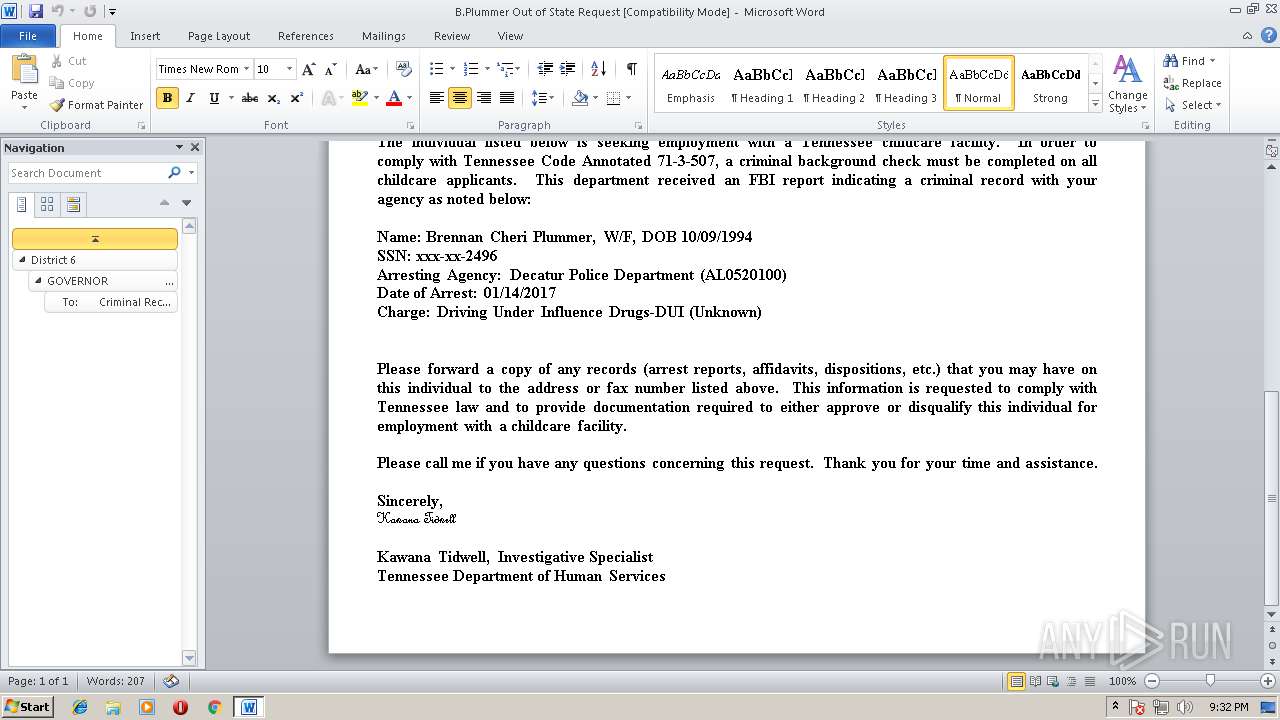
Task: Open the File tab
Action: coord(28,36)
